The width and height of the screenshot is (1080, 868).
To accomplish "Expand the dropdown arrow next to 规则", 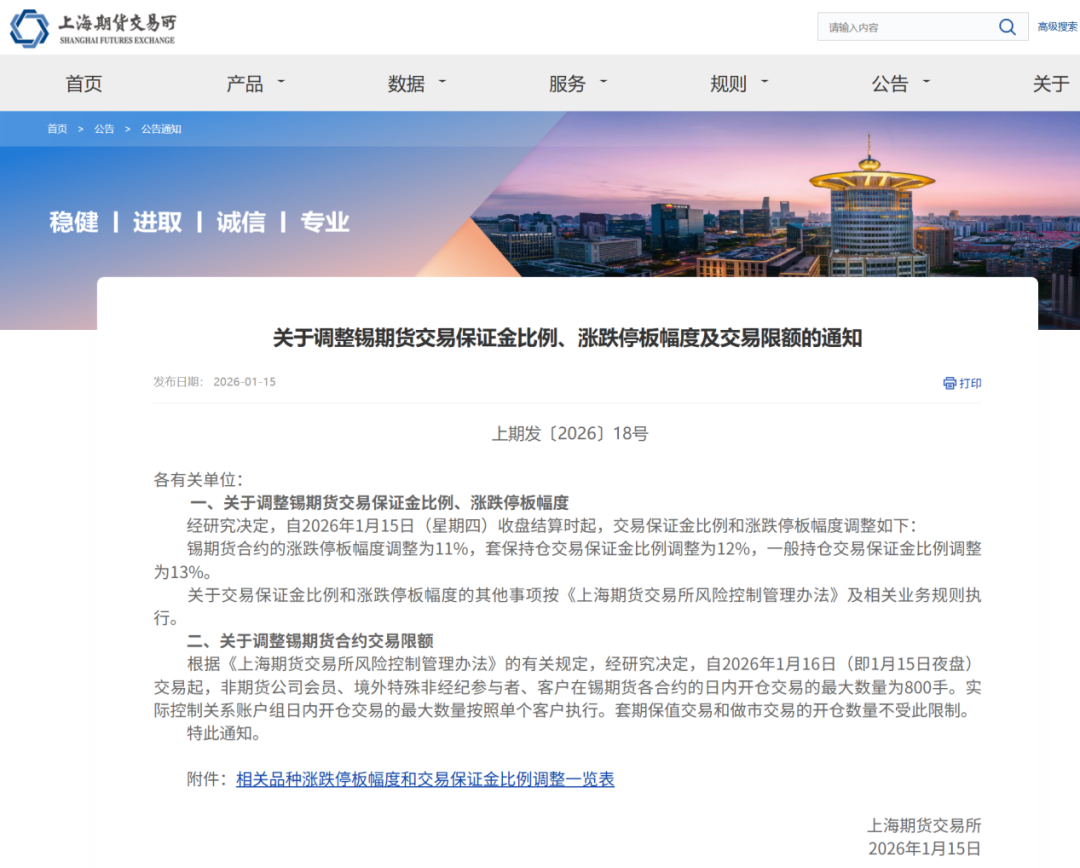I will tap(765, 81).
